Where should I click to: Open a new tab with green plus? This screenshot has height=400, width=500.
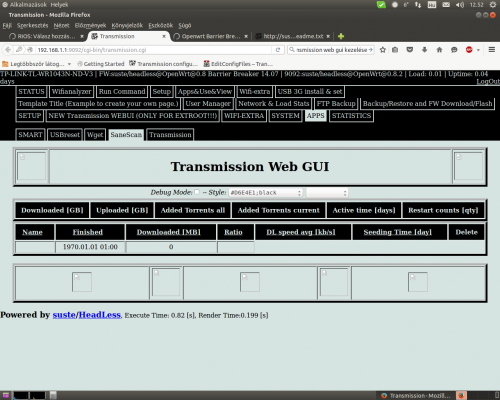click(x=341, y=36)
